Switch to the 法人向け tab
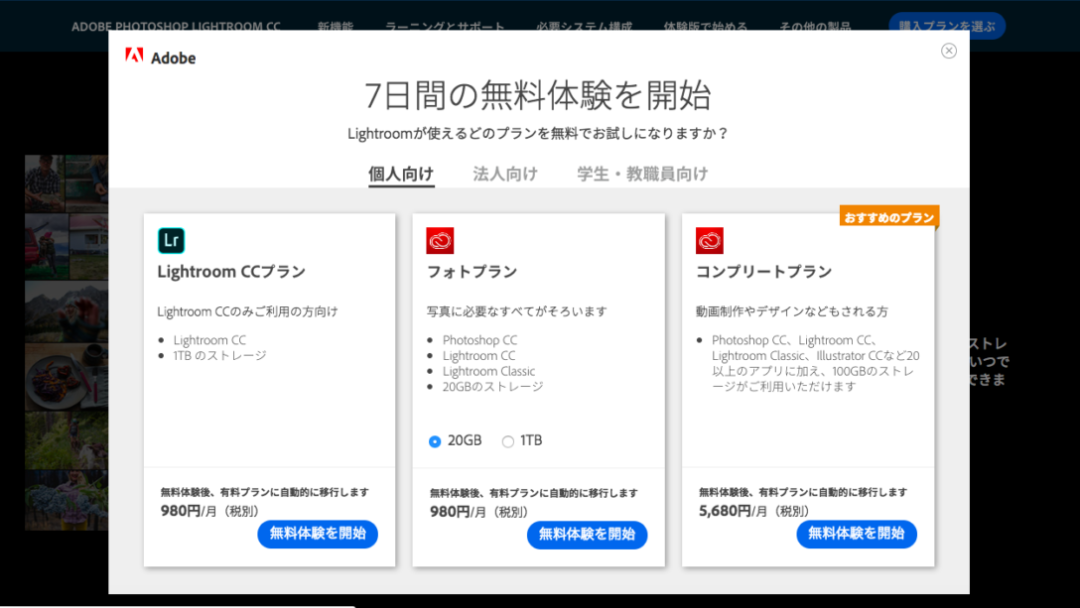This screenshot has width=1080, height=608. 505,174
